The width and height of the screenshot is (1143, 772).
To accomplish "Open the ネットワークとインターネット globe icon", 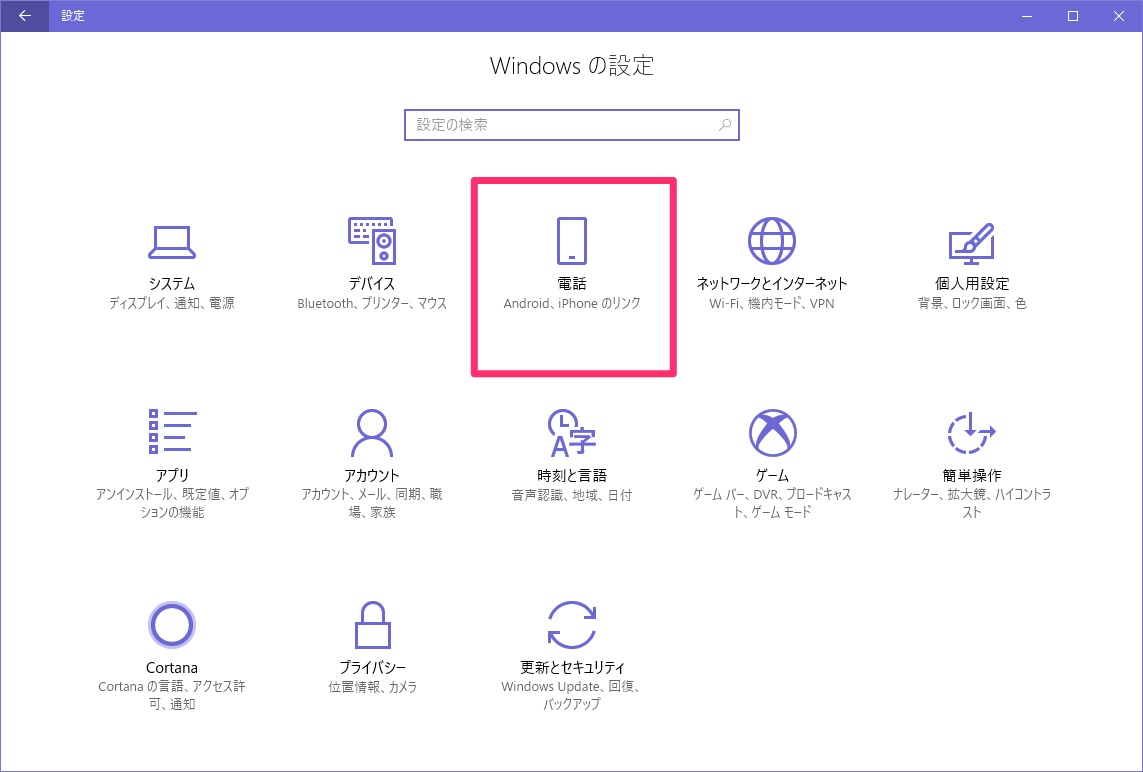I will 772,241.
